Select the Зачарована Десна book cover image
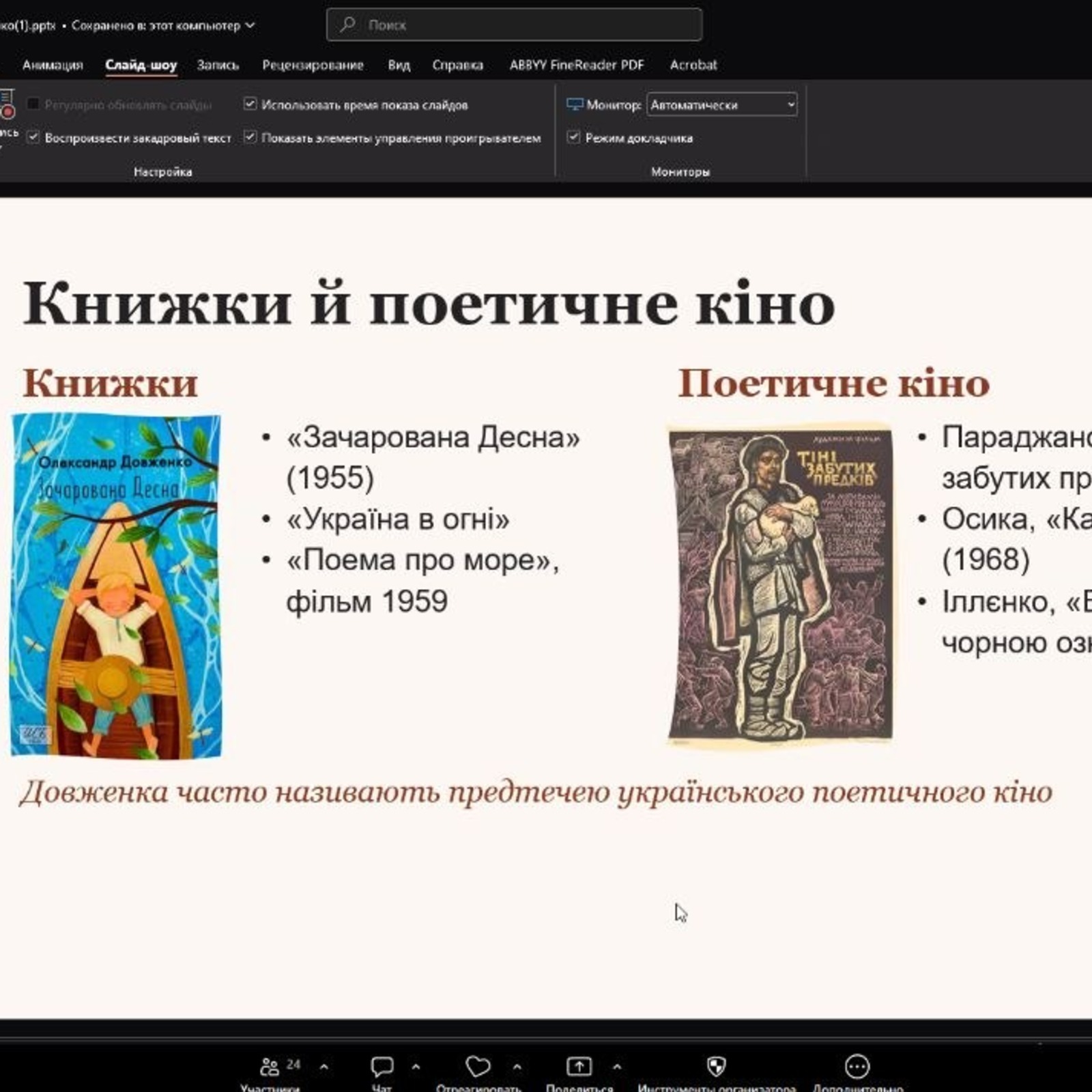The height and width of the screenshot is (1092, 1092). (x=116, y=586)
